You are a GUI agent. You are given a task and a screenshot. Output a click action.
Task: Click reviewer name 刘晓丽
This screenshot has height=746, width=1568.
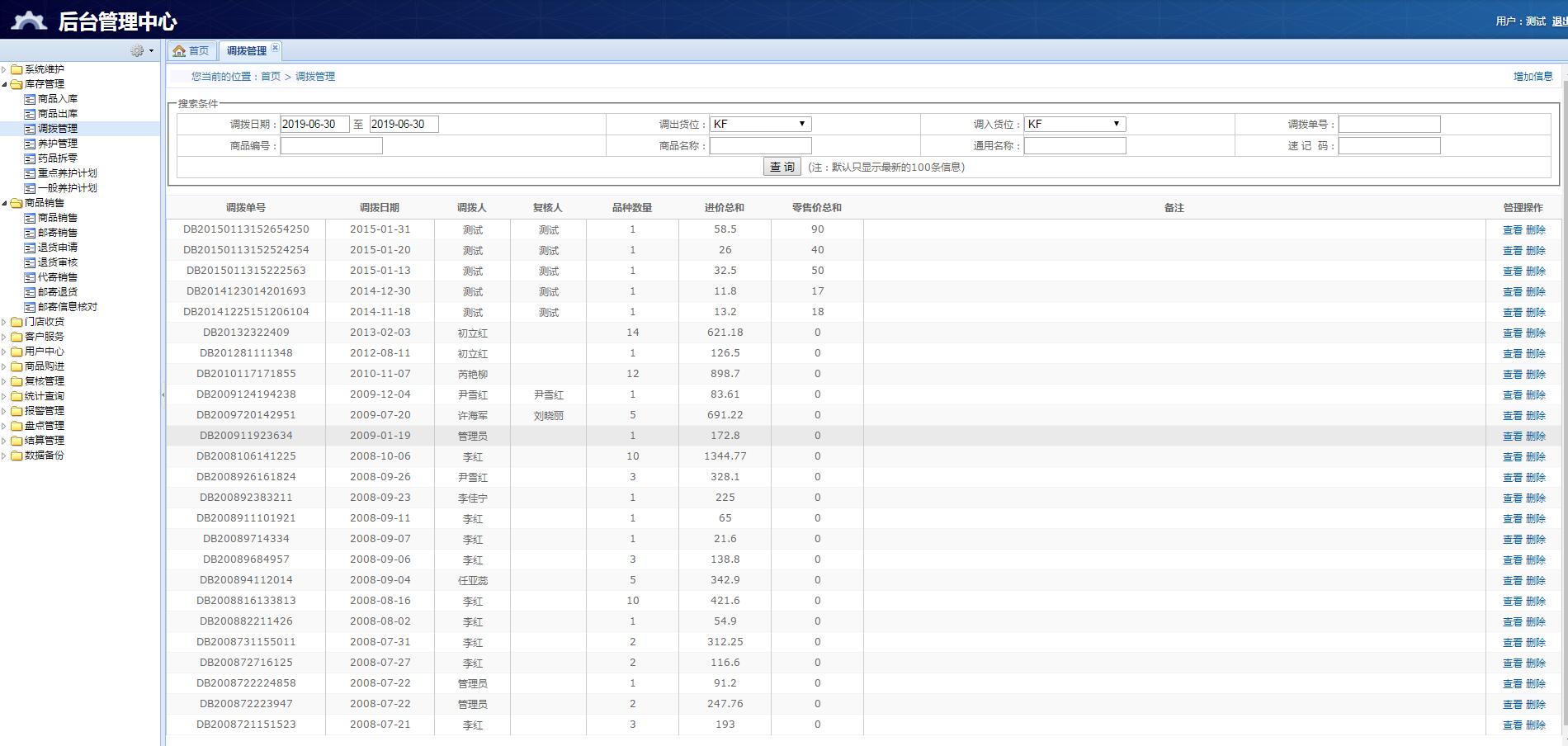point(548,416)
